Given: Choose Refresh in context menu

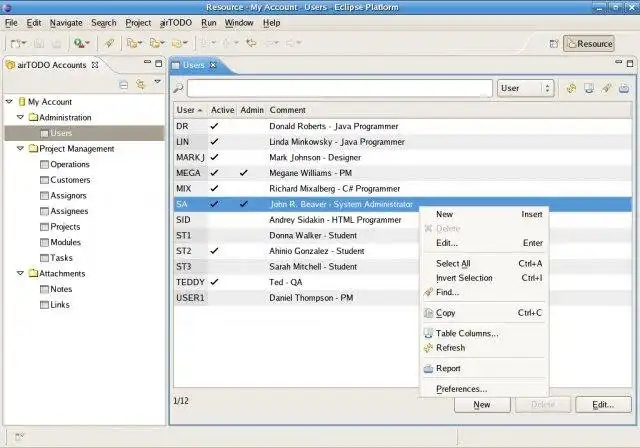Looking at the screenshot, I should point(484,348).
